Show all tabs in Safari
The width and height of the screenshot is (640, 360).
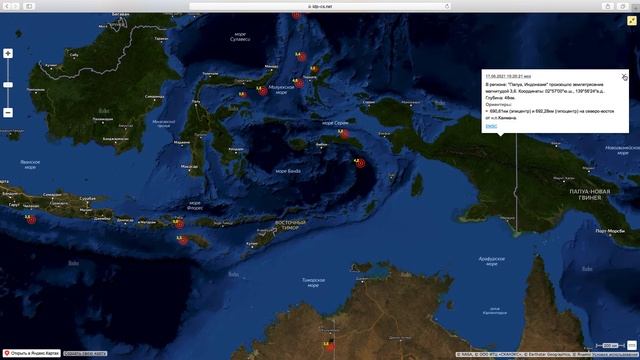click(623, 6)
